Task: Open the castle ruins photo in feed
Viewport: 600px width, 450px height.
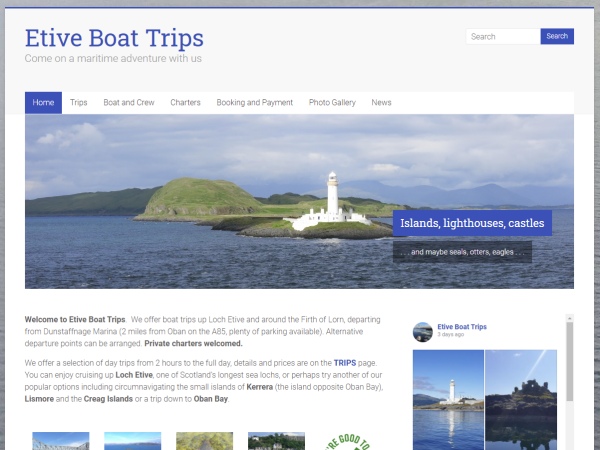Action: [521, 400]
